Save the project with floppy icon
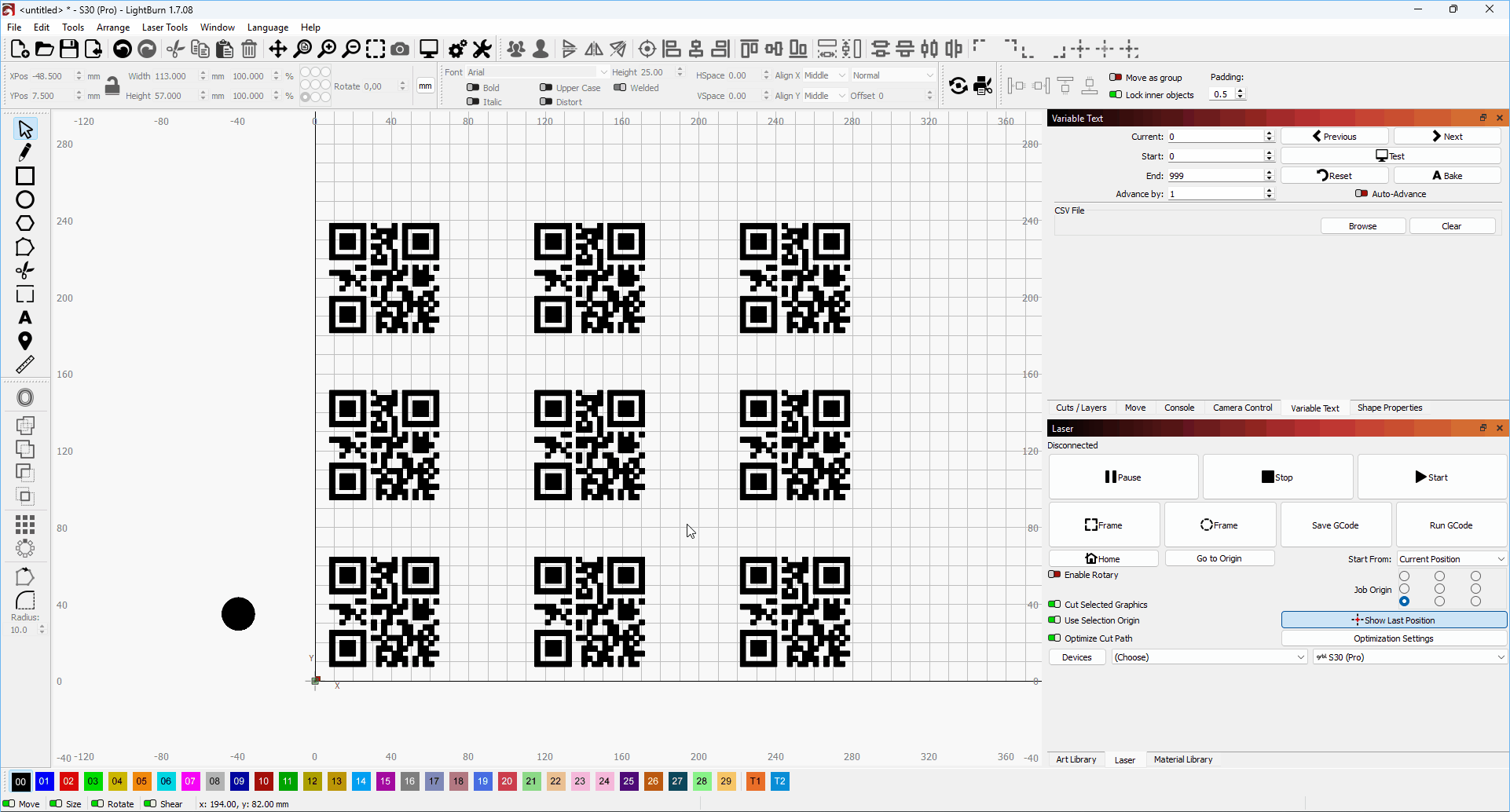The image size is (1510, 812). [x=69, y=49]
